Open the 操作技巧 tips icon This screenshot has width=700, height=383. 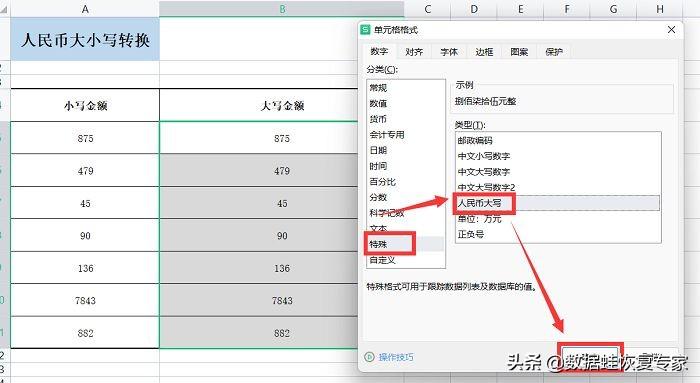tap(369, 357)
